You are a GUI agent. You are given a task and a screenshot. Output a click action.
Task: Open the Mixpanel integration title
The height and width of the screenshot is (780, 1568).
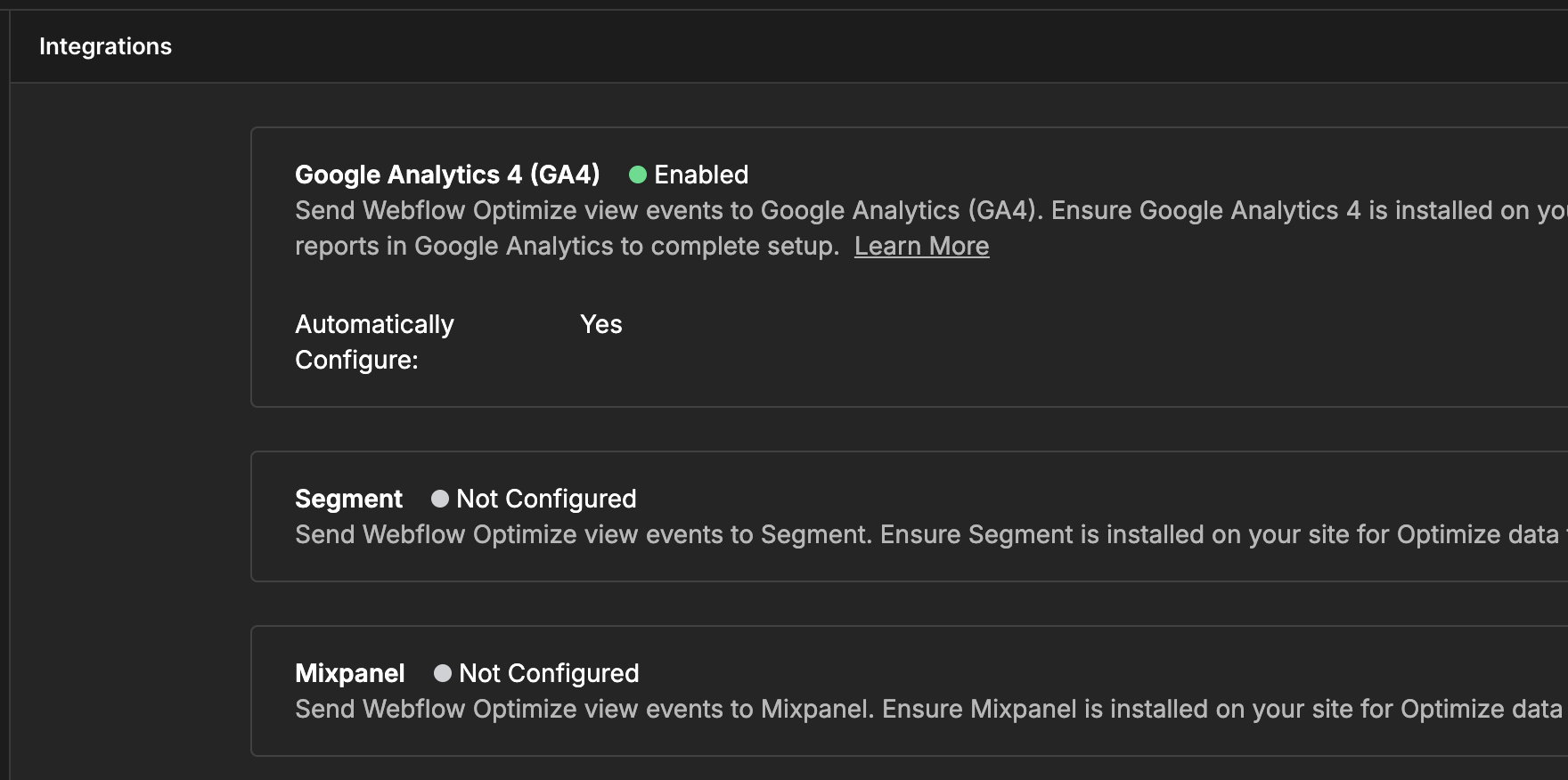[x=350, y=673]
